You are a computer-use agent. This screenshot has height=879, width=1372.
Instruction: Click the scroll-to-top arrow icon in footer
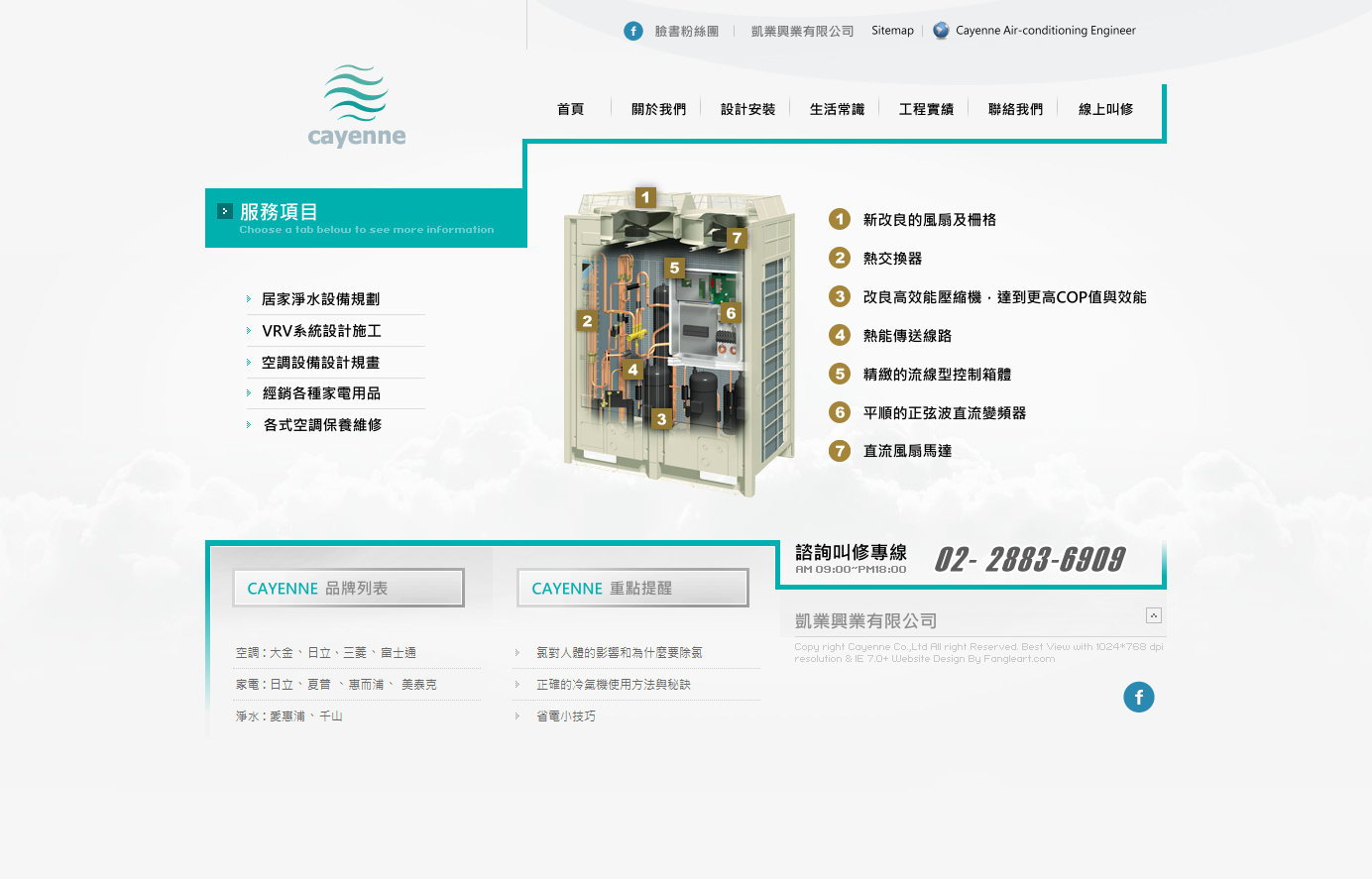pos(1153,615)
